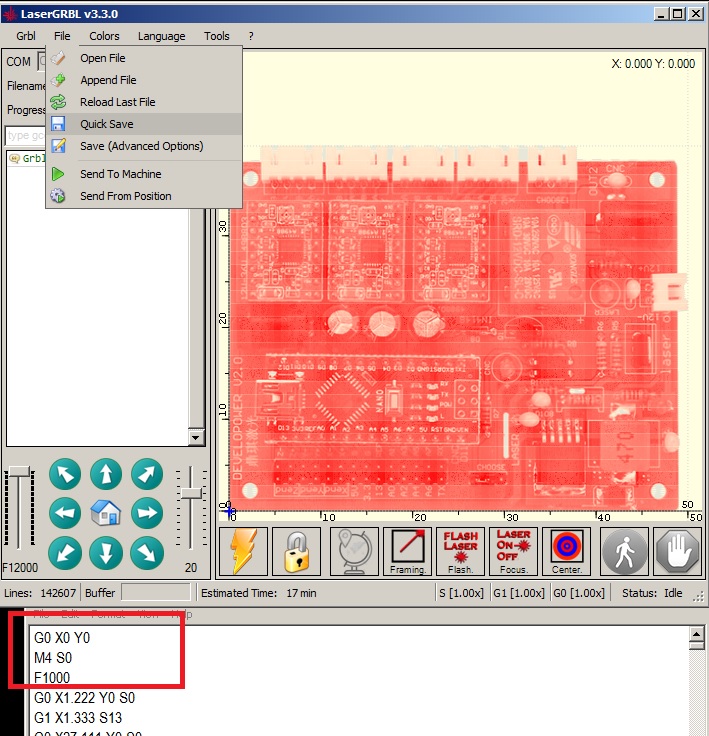Open the Grbl menu
709x736 pixels.
click(26, 36)
